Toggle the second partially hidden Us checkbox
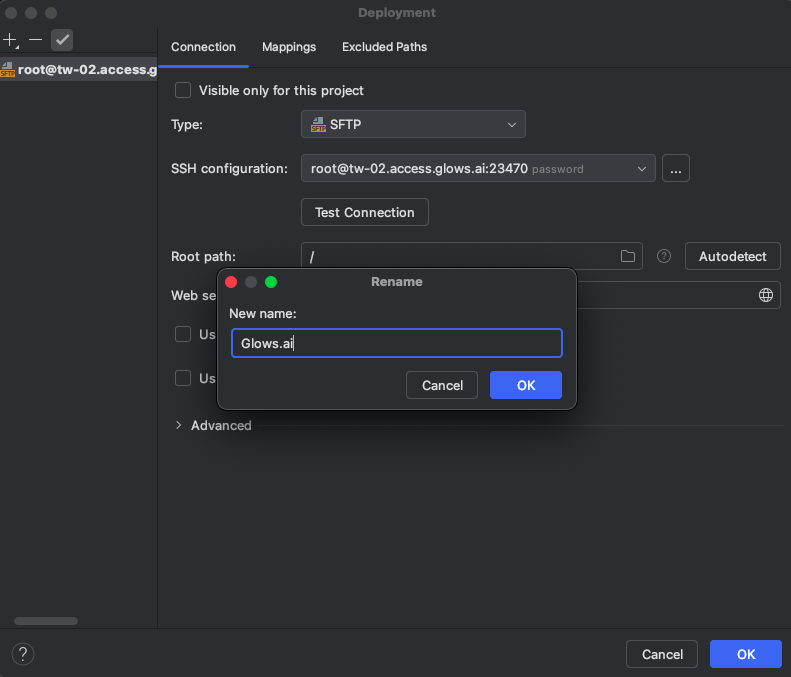The image size is (791, 677). [183, 378]
